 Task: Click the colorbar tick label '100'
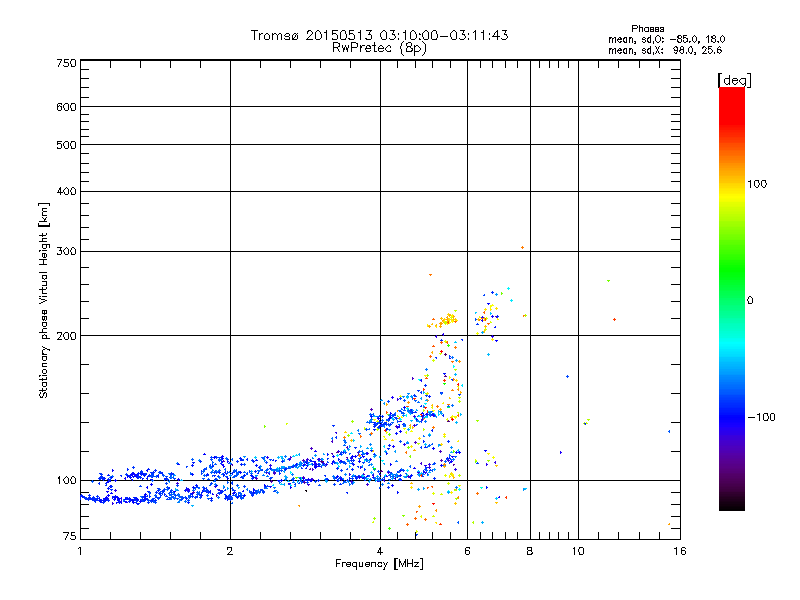click(x=757, y=184)
